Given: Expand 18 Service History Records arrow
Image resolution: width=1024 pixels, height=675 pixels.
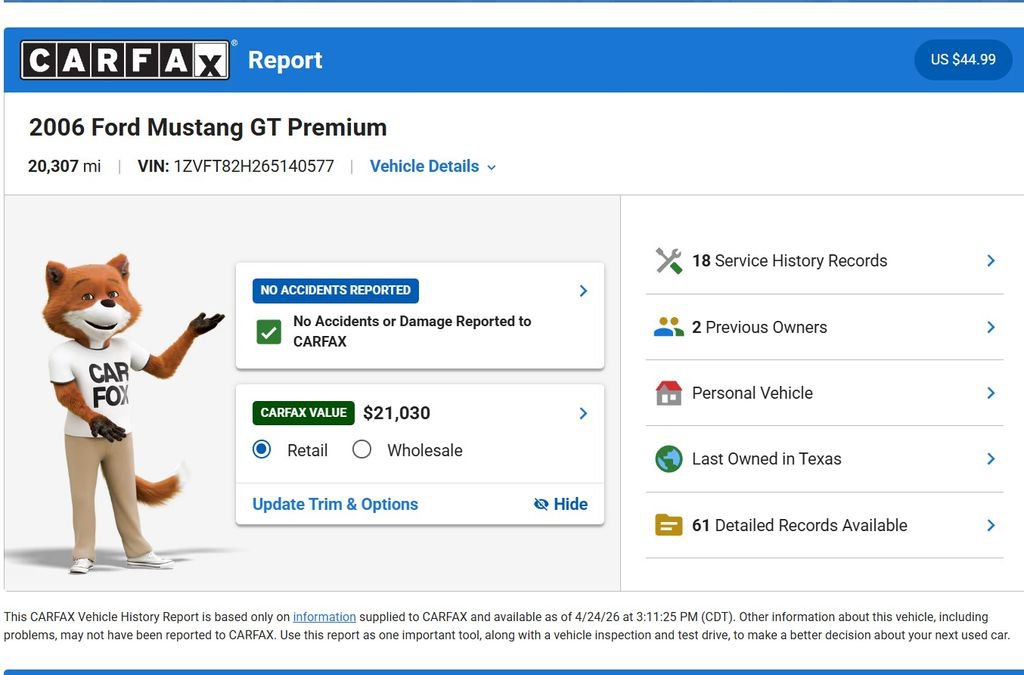Looking at the screenshot, I should coord(990,261).
